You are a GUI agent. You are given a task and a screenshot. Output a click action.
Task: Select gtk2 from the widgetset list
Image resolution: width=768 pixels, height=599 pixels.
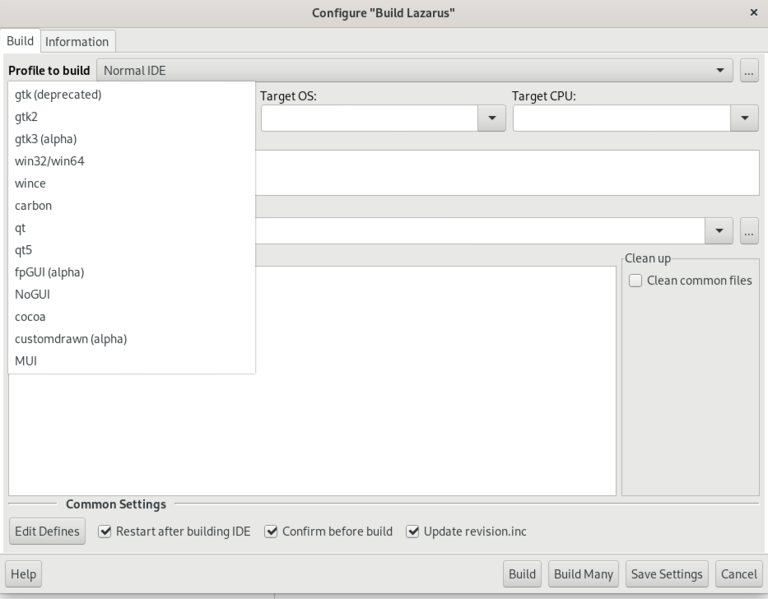[x=27, y=117]
